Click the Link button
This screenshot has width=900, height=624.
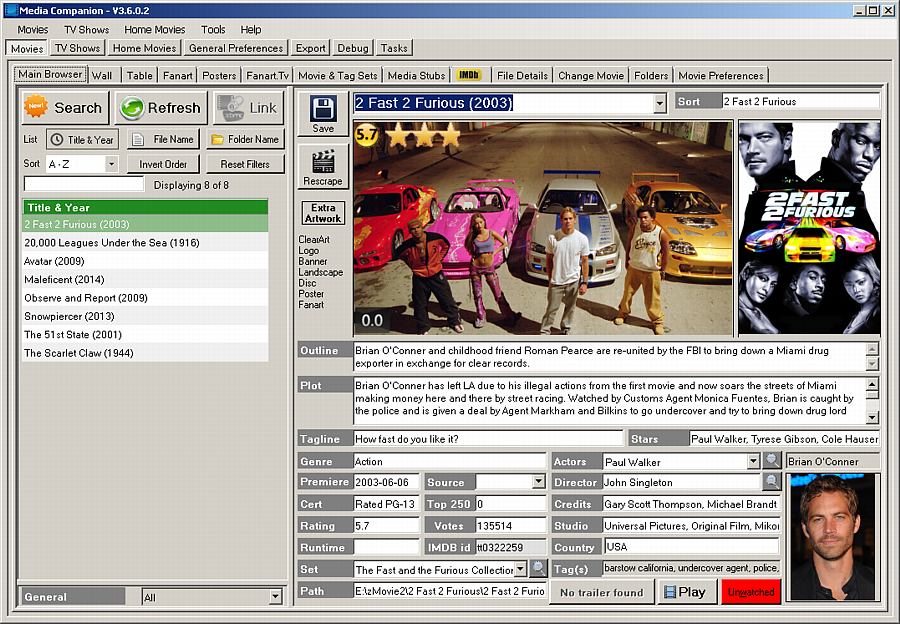[249, 107]
